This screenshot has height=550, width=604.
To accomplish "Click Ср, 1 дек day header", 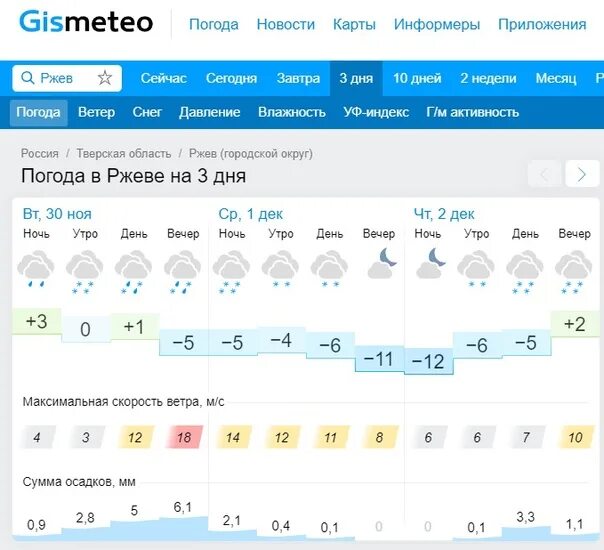I will click(x=250, y=213).
